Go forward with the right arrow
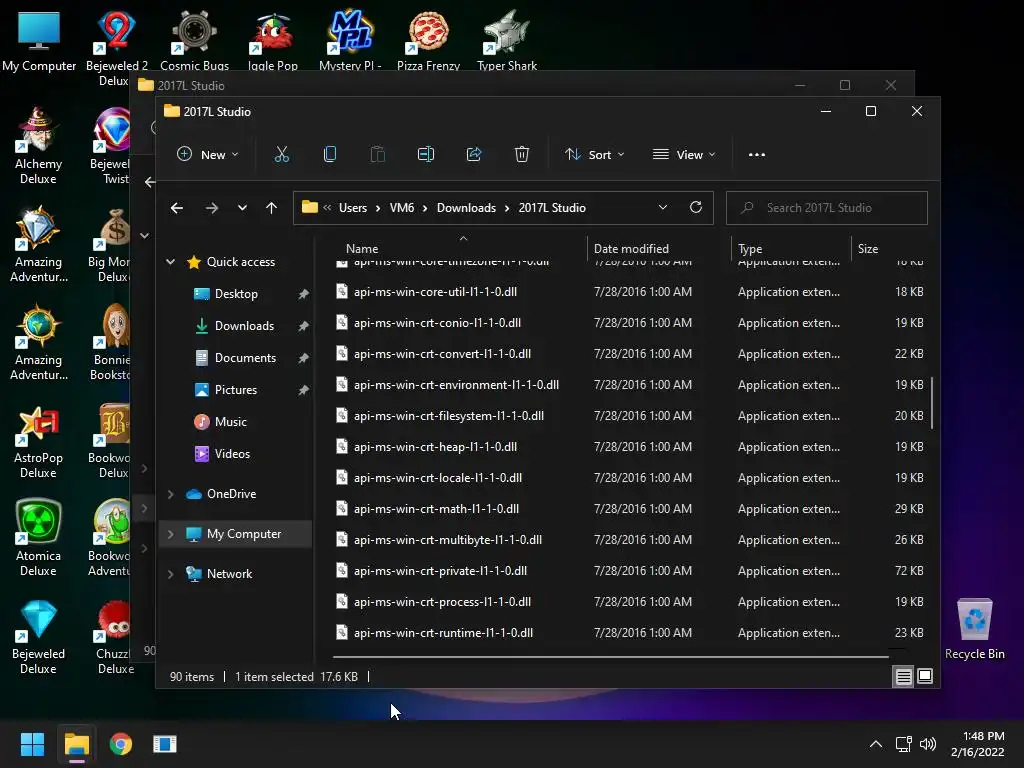 tap(212, 208)
